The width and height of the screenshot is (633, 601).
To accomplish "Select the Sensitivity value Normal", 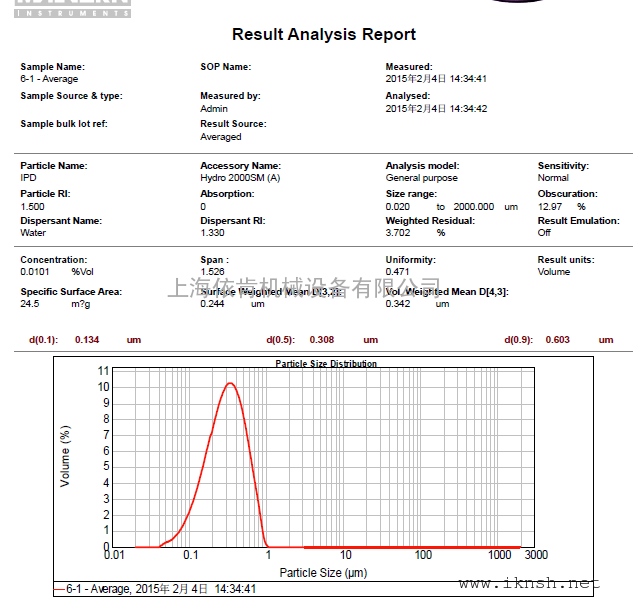I will [x=553, y=178].
